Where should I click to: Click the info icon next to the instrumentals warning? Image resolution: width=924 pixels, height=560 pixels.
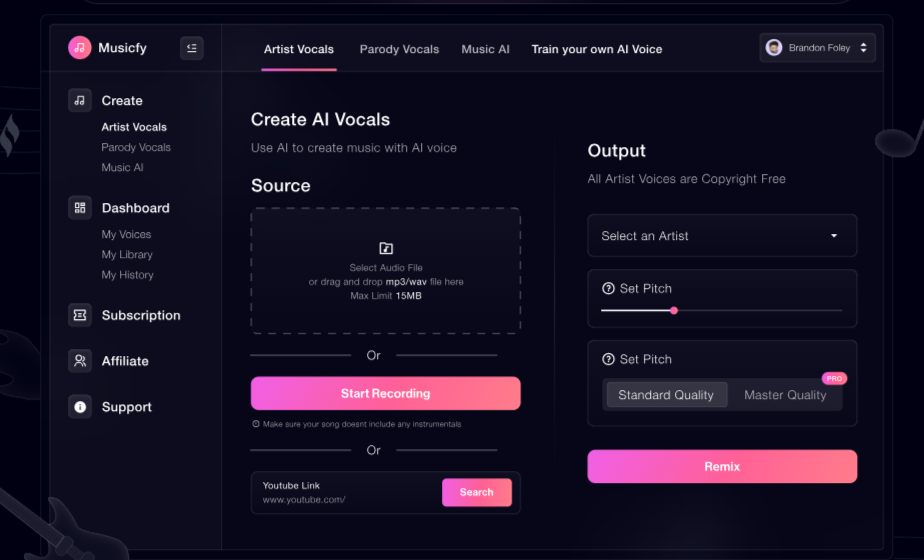pos(256,424)
